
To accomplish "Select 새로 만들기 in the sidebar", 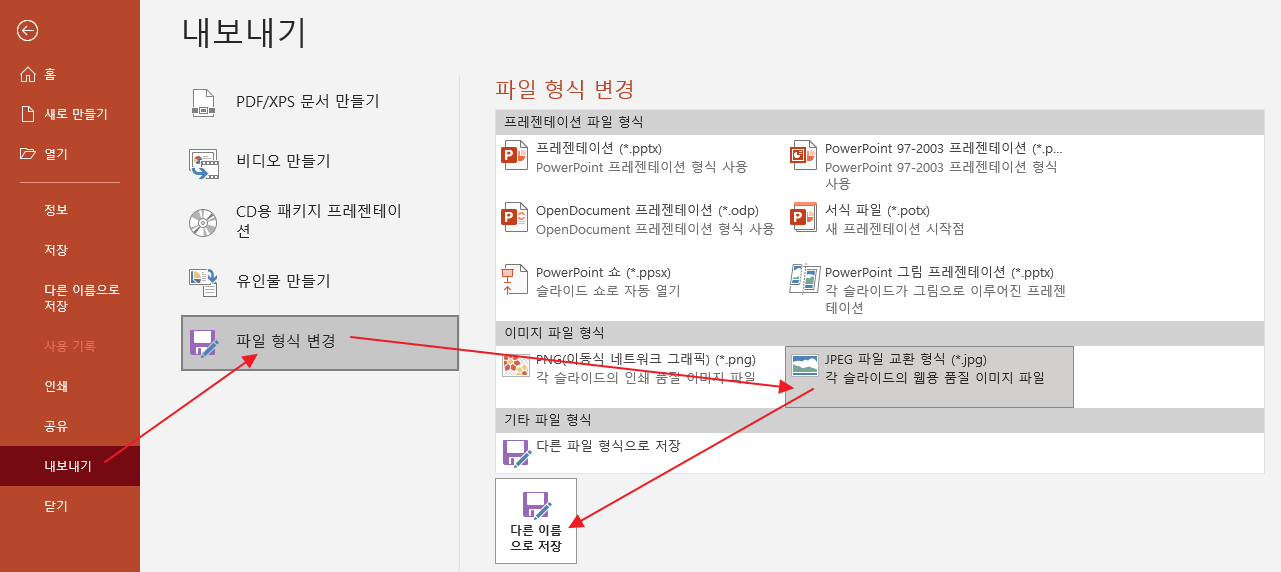I will 70,114.
